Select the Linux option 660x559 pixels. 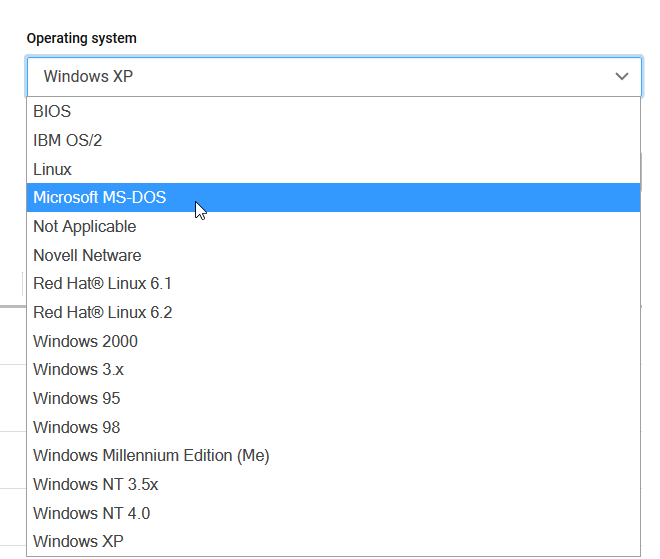coord(333,169)
